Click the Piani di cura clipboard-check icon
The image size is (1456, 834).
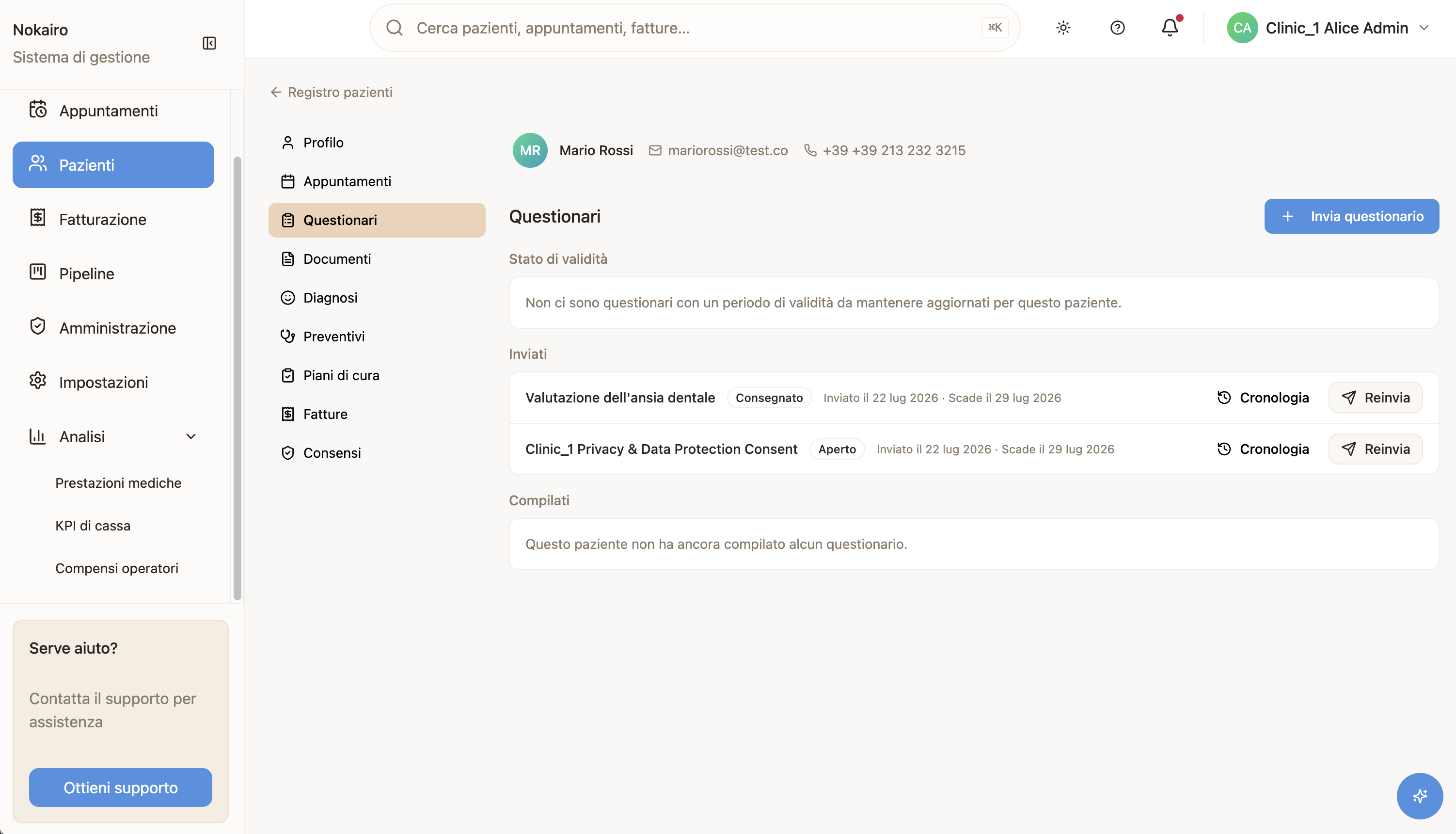[x=288, y=375]
